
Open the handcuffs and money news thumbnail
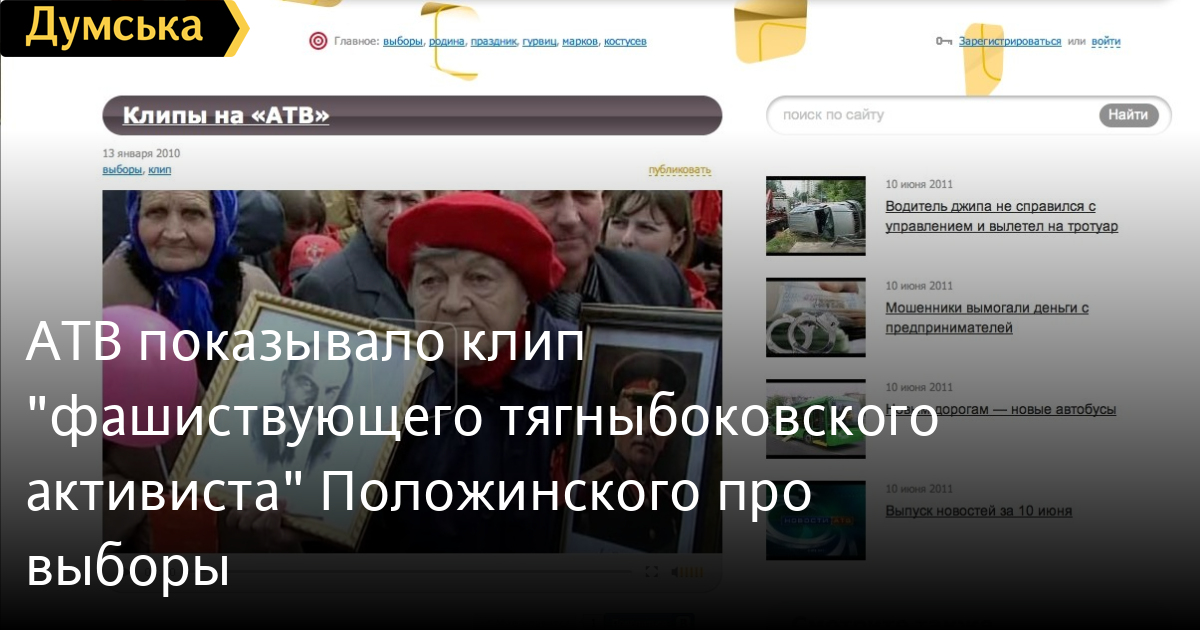pyautogui.click(x=815, y=317)
